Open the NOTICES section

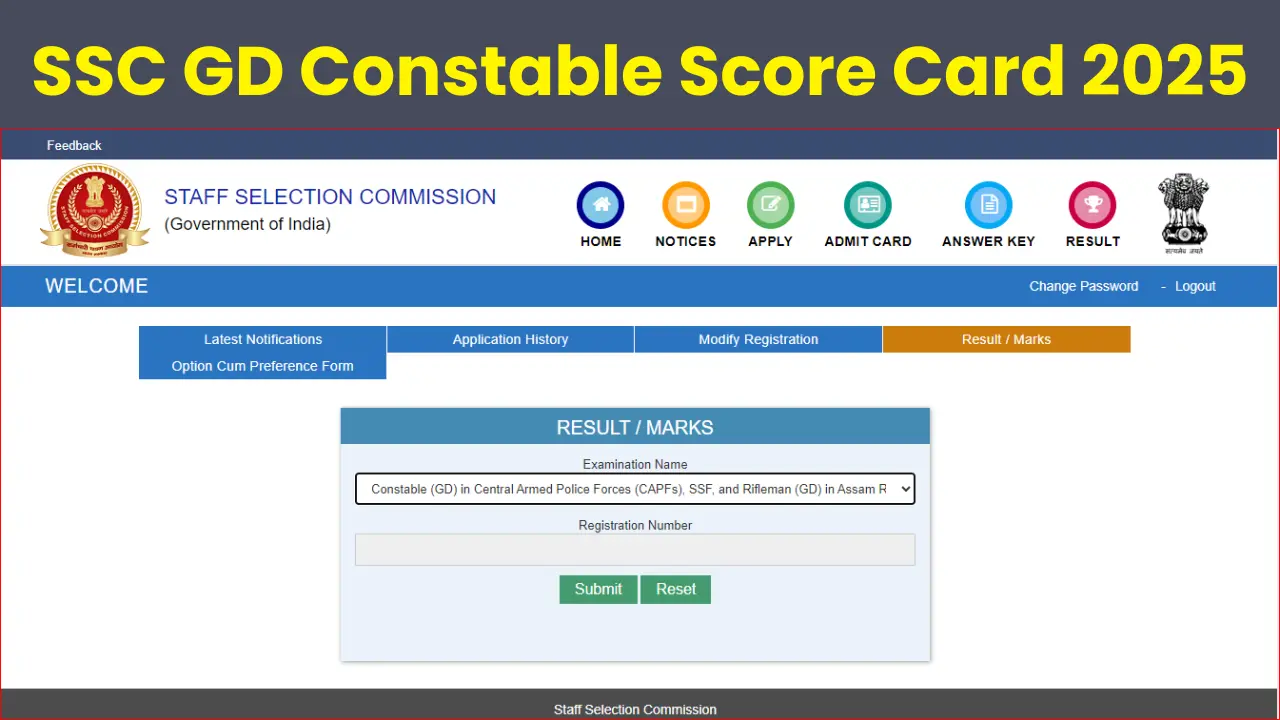click(x=685, y=202)
